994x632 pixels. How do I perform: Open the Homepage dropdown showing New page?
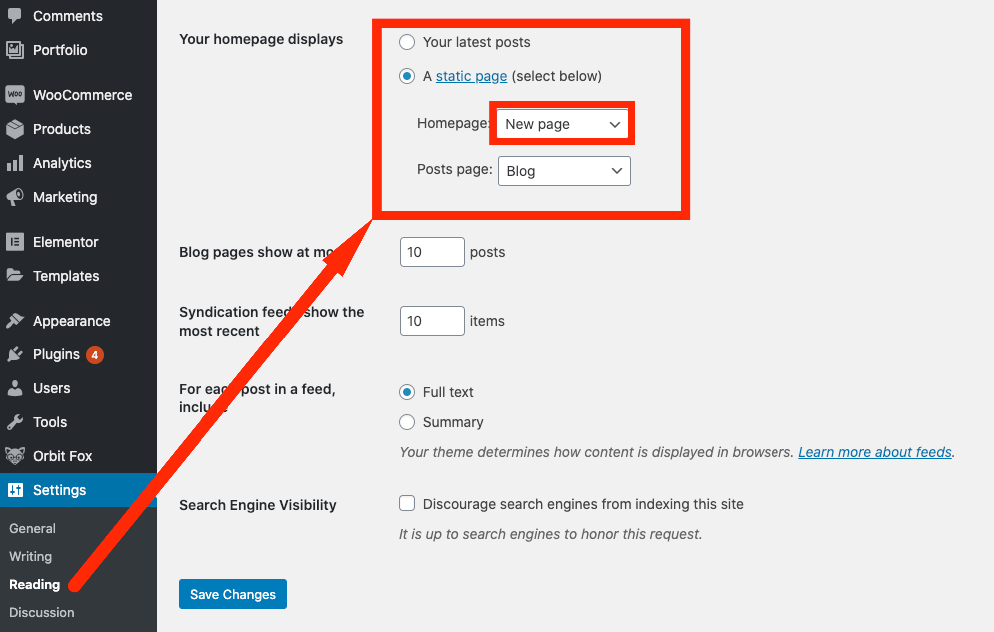pos(562,124)
